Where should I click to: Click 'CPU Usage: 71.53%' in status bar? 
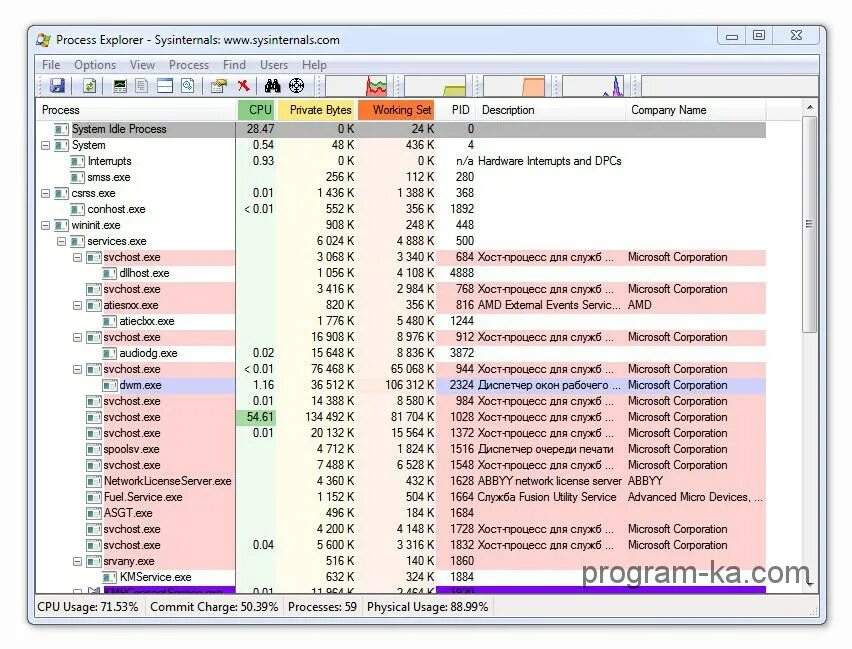pos(88,607)
